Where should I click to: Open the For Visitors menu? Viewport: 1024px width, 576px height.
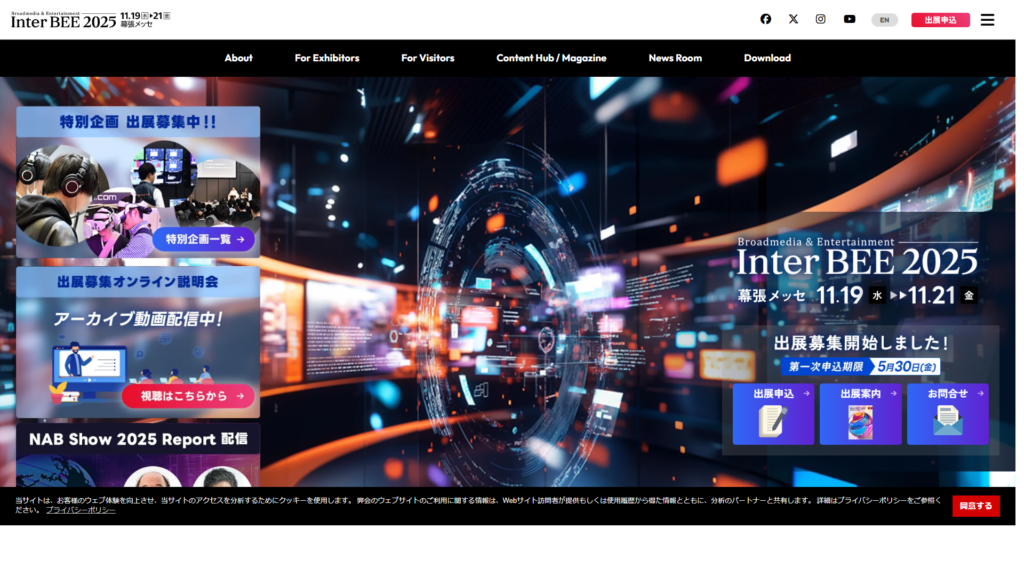click(x=428, y=58)
